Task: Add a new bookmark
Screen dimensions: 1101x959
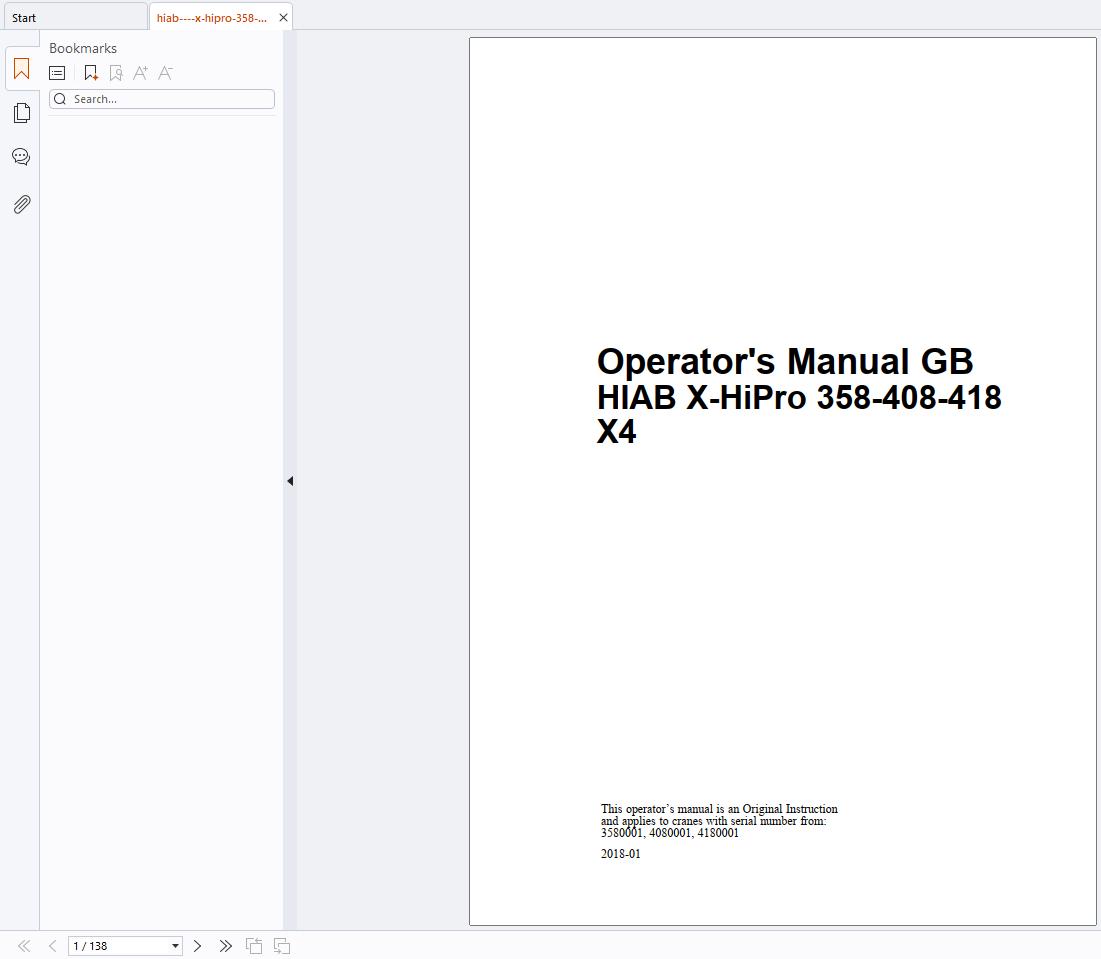Action: pos(90,72)
